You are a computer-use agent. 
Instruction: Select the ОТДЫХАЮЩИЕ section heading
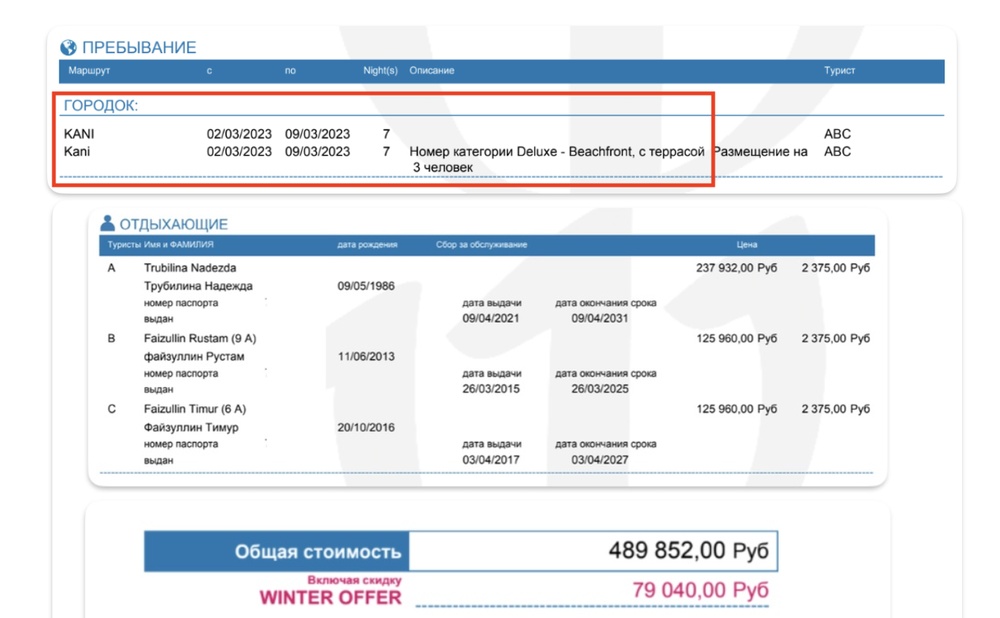(173, 224)
